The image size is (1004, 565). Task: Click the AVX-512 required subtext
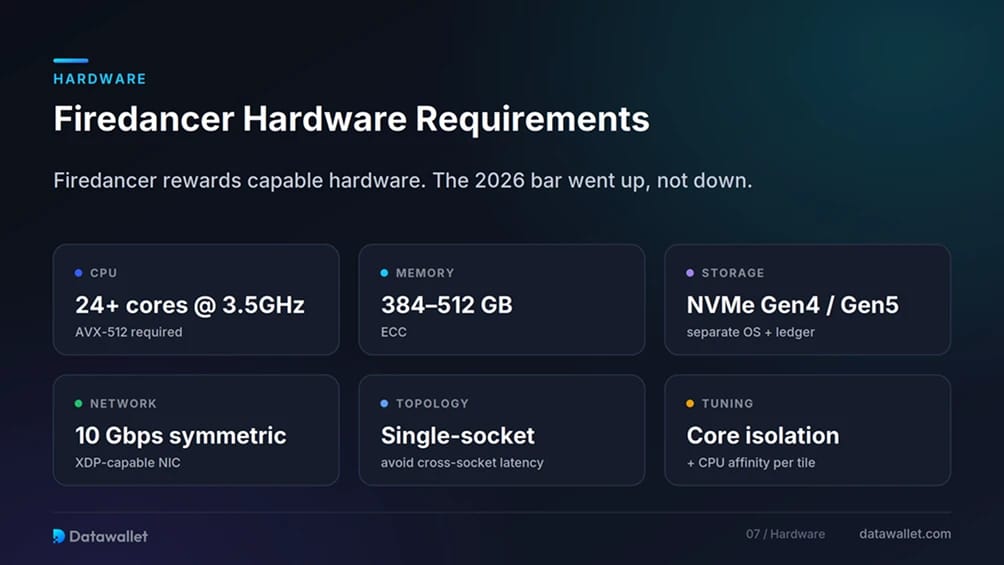[x=129, y=332]
